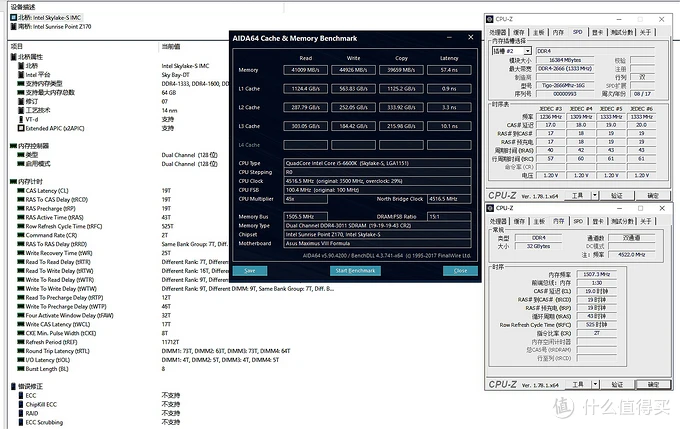Switch to 处理器 tab in the lower CPU-Z window
Viewport: 680px width, 429px height.
498,221
